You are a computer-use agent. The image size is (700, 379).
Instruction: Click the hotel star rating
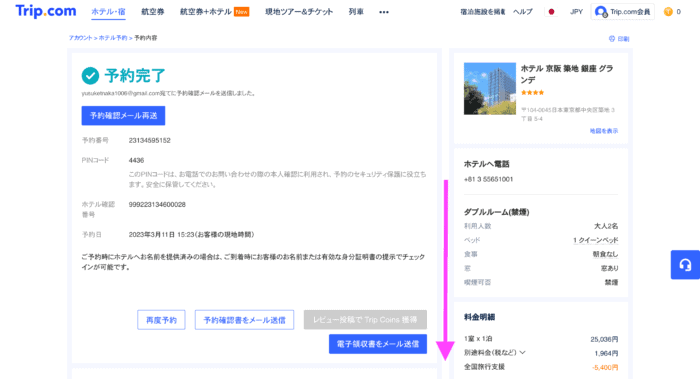532,93
